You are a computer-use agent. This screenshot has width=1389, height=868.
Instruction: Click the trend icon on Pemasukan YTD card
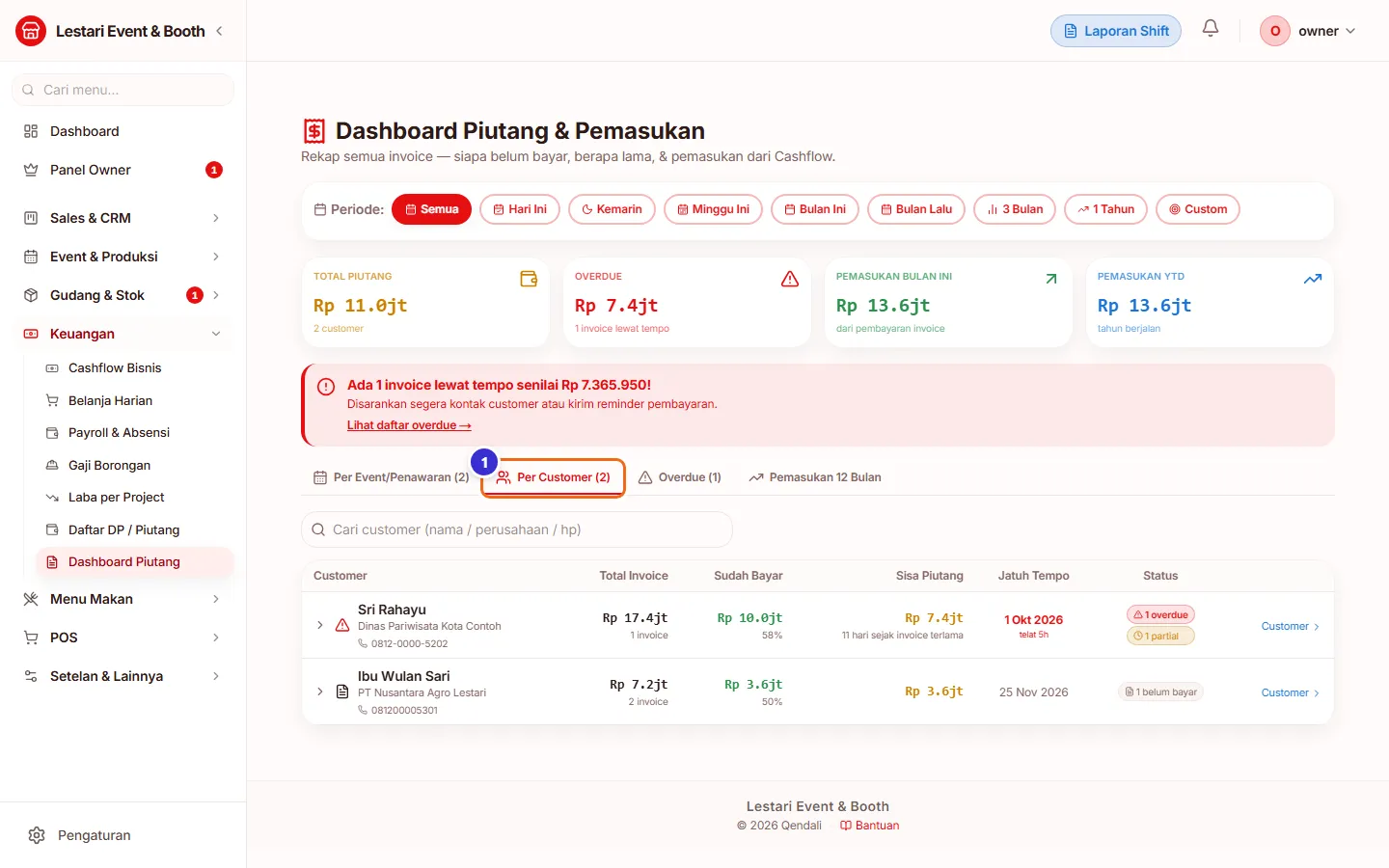point(1313,279)
